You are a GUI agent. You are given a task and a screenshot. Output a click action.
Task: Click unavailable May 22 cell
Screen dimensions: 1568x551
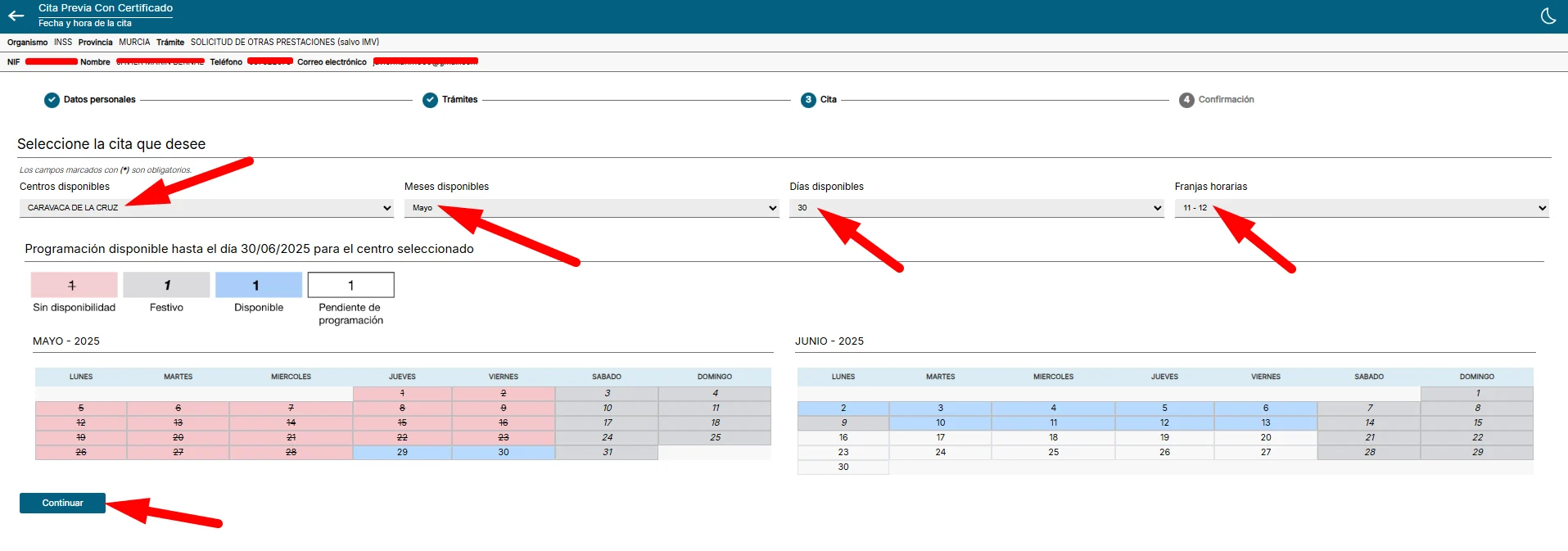(x=402, y=438)
